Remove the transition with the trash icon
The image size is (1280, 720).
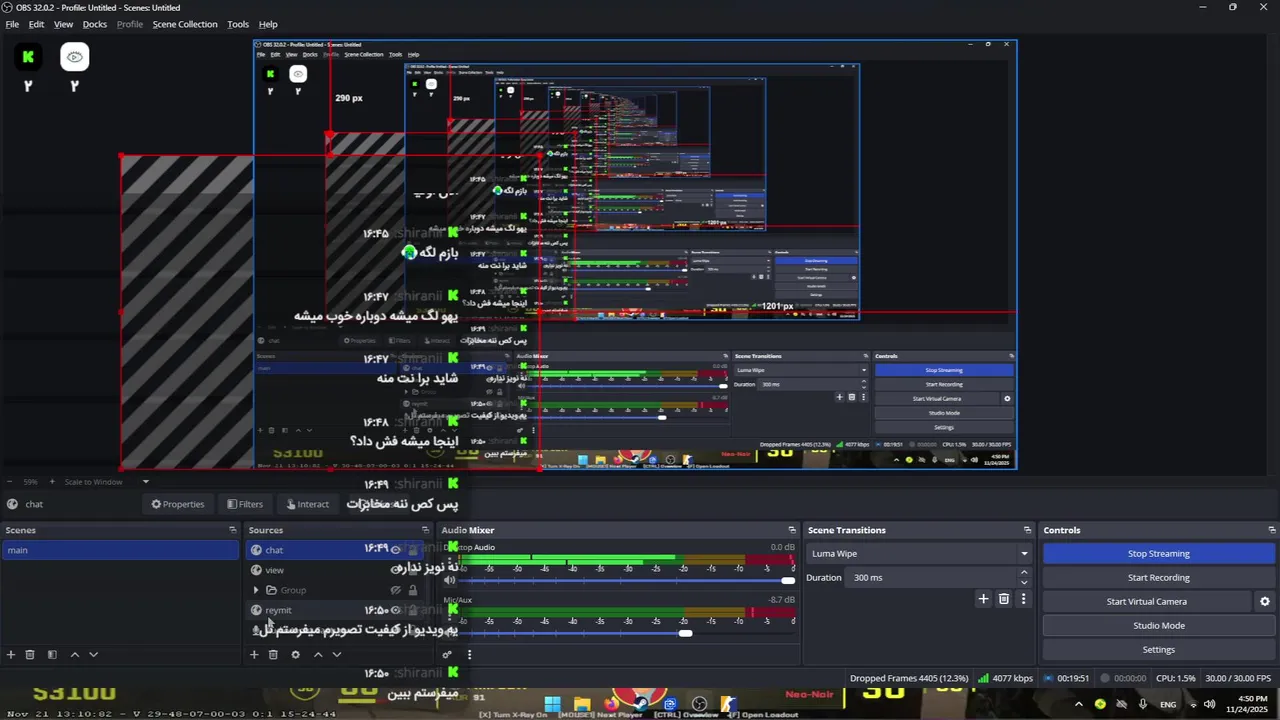pyautogui.click(x=1004, y=599)
